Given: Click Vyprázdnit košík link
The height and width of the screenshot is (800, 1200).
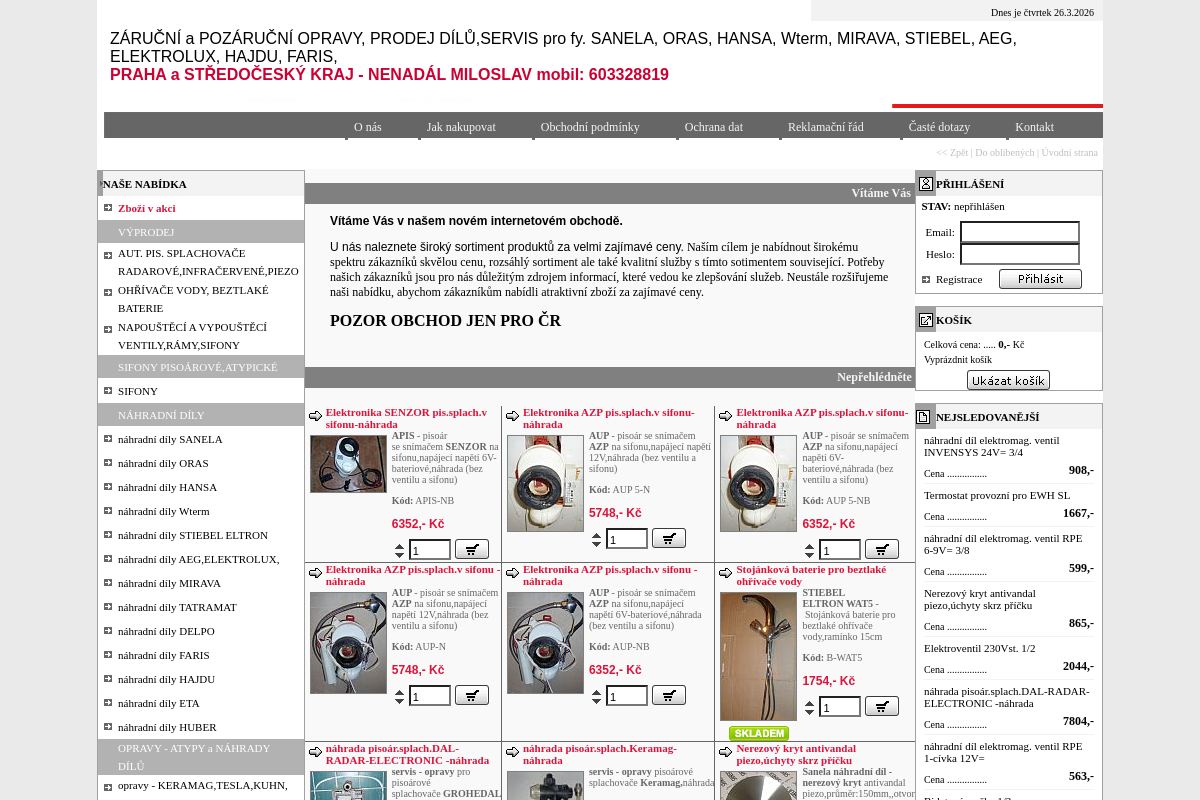Looking at the screenshot, I should [x=958, y=360].
